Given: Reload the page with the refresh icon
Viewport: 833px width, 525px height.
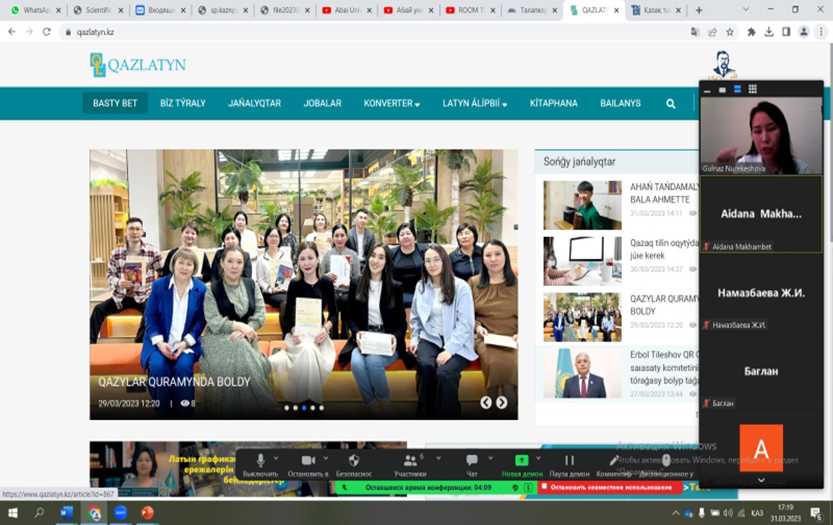Looking at the screenshot, I should pos(46,31).
